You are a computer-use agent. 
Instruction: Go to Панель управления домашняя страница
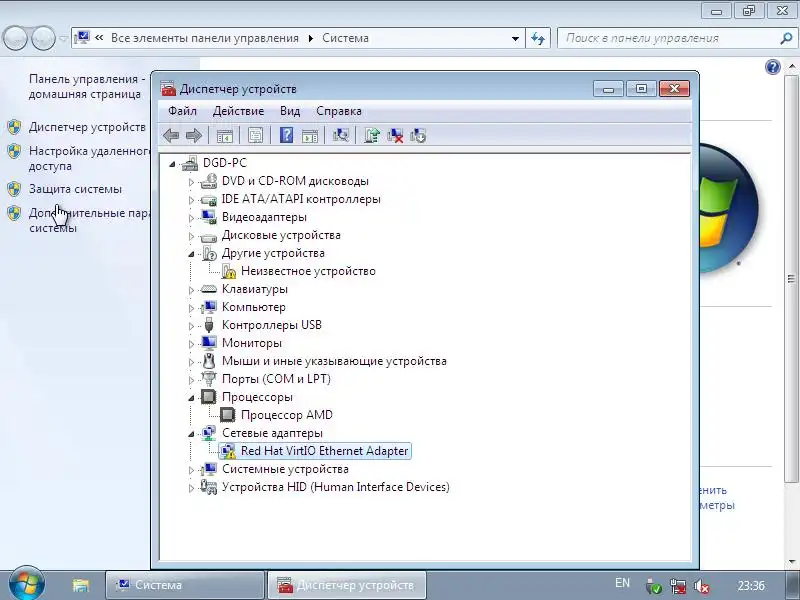pyautogui.click(x=87, y=86)
